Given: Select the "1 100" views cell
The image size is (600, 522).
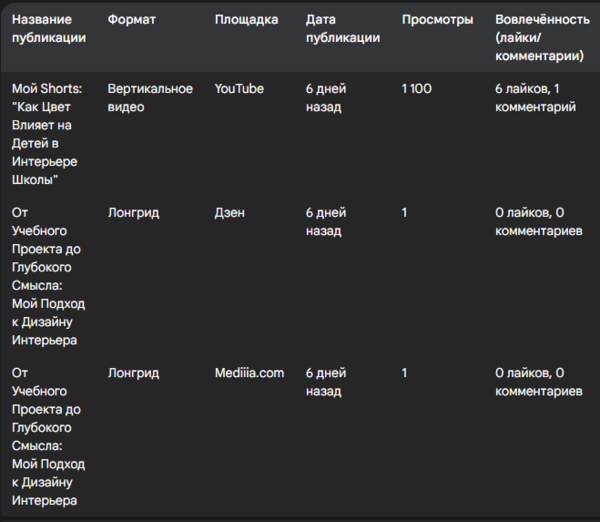Looking at the screenshot, I should [x=417, y=89].
